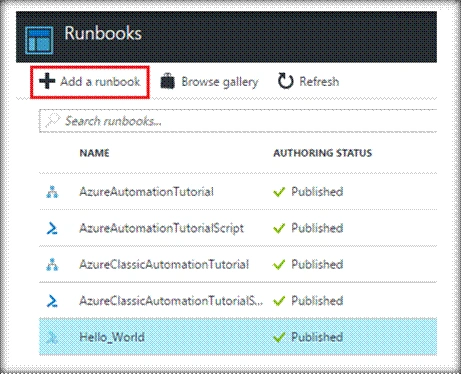Click the NAME column header

pyautogui.click(x=94, y=153)
